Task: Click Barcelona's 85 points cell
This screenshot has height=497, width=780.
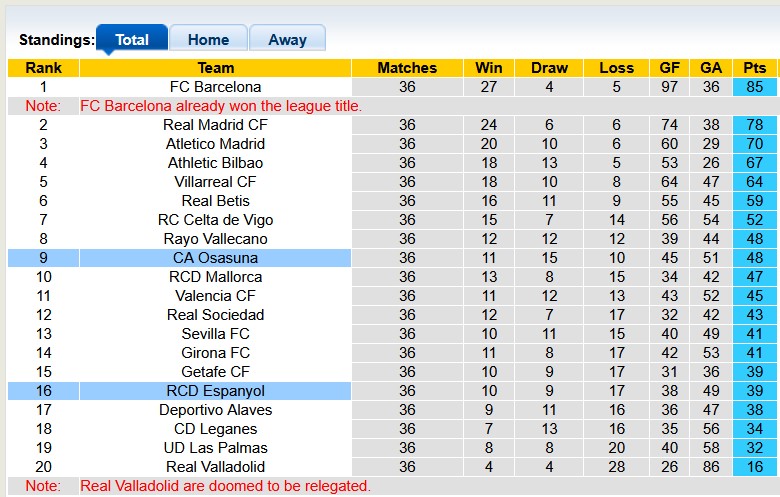Action: point(755,87)
